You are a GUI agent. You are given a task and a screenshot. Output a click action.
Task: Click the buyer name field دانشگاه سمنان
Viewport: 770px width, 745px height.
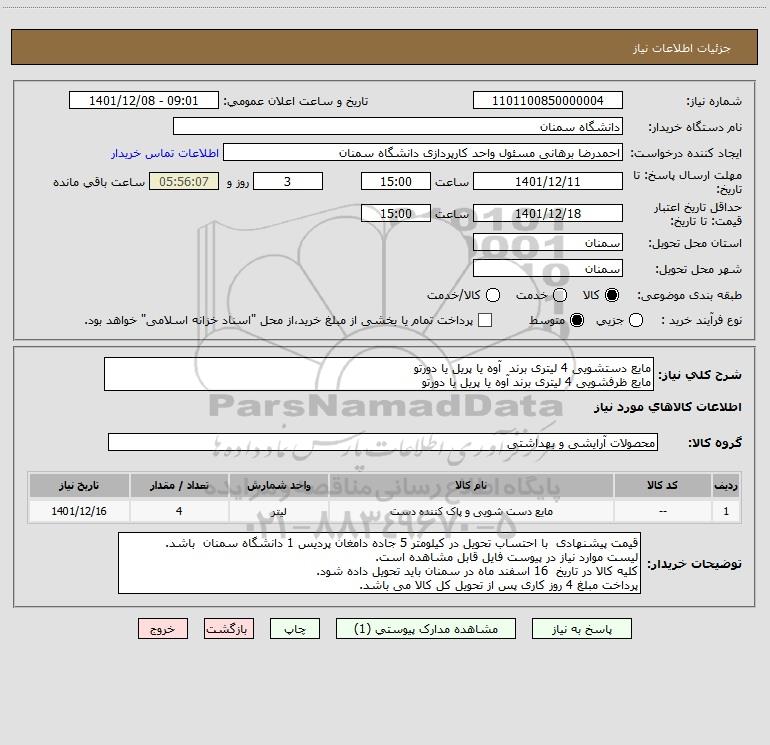pos(398,126)
